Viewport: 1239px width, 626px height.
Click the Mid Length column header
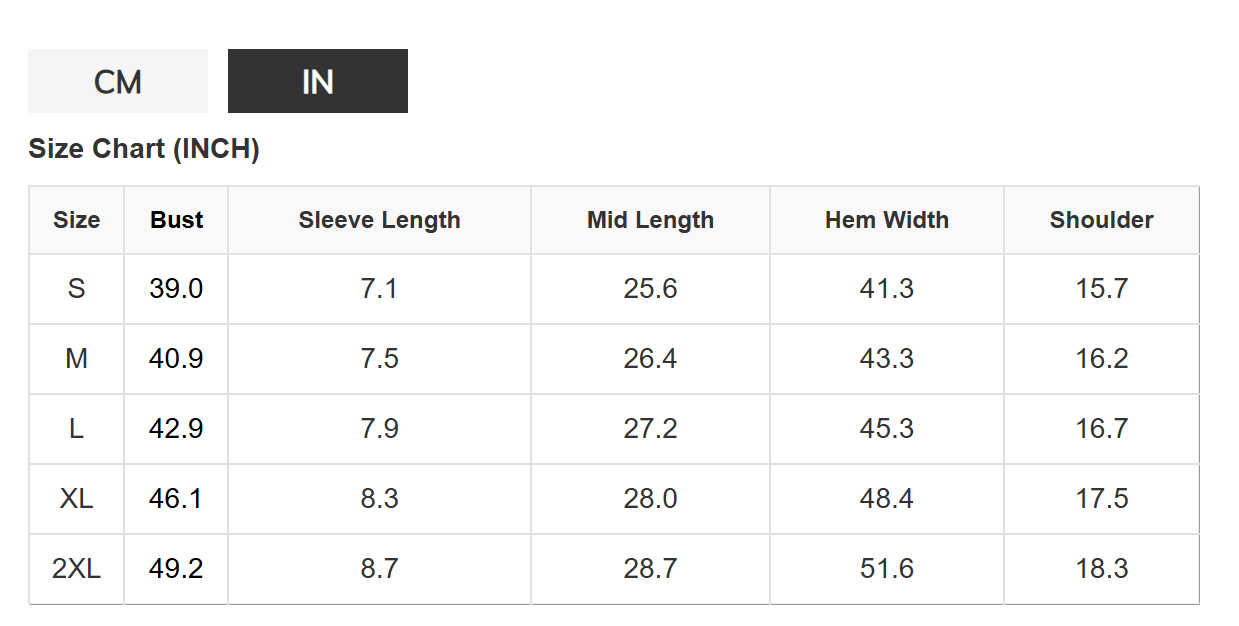click(650, 220)
